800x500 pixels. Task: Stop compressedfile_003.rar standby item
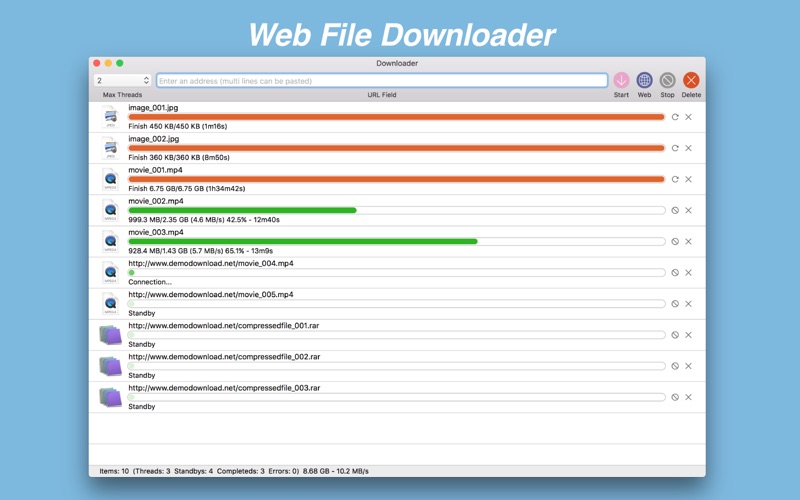(x=675, y=397)
